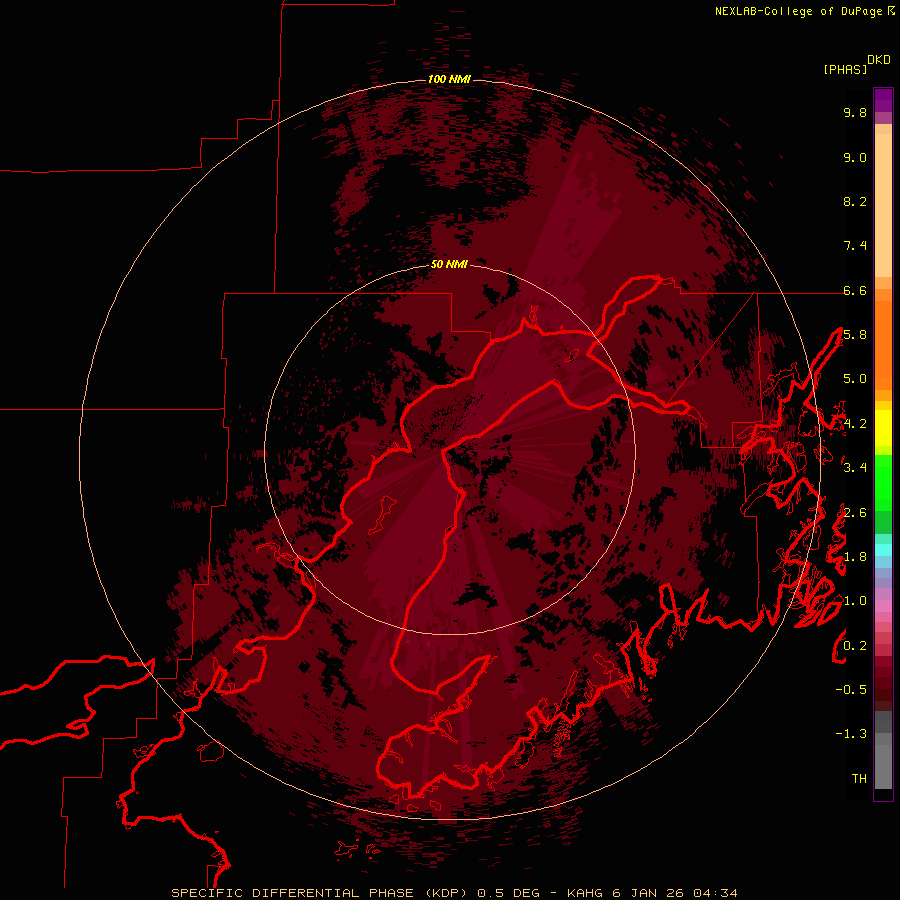900x900 pixels.
Task: Select the 9.0 value on the color scale
Action: [855, 157]
